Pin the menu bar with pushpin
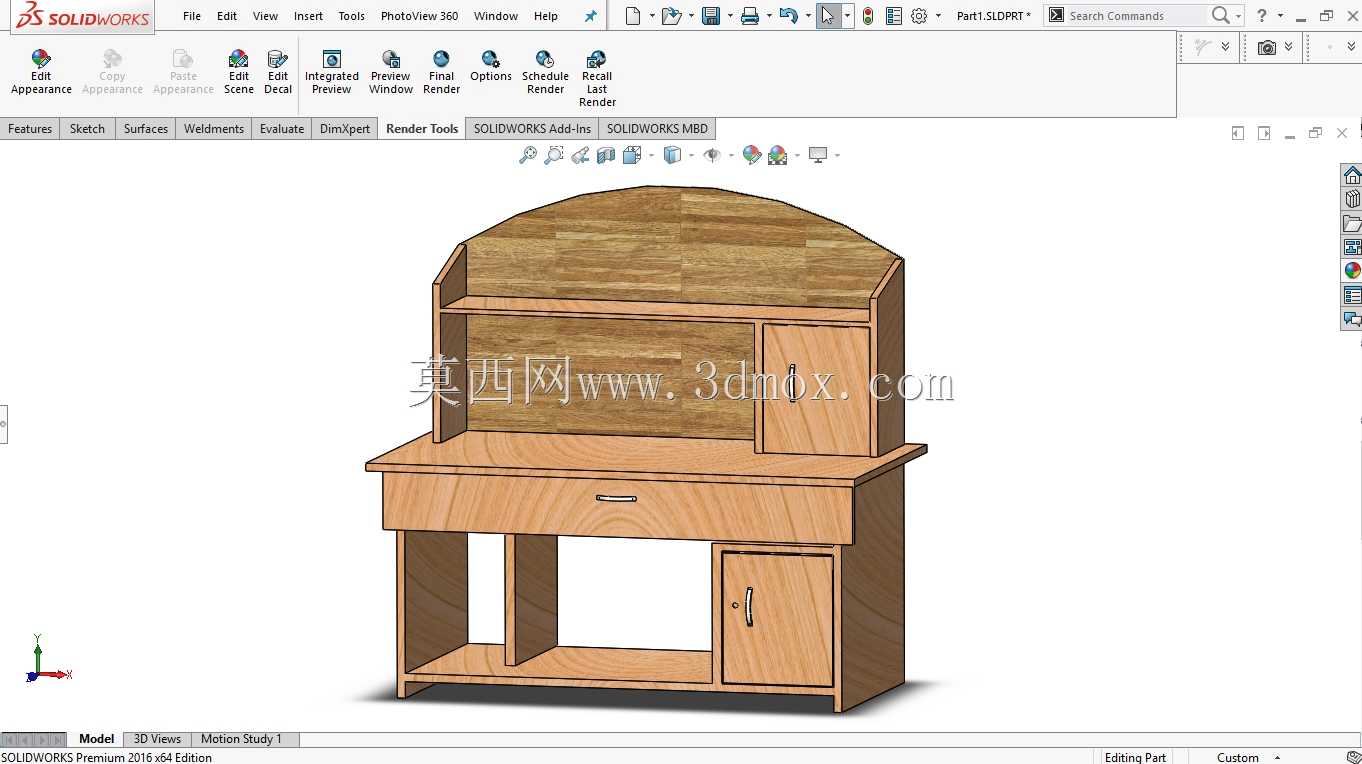Screen dimensions: 1362x764 tap(590, 16)
